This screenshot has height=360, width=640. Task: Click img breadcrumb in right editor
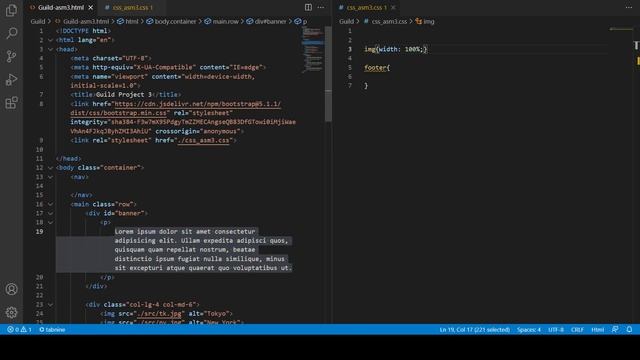coord(425,21)
